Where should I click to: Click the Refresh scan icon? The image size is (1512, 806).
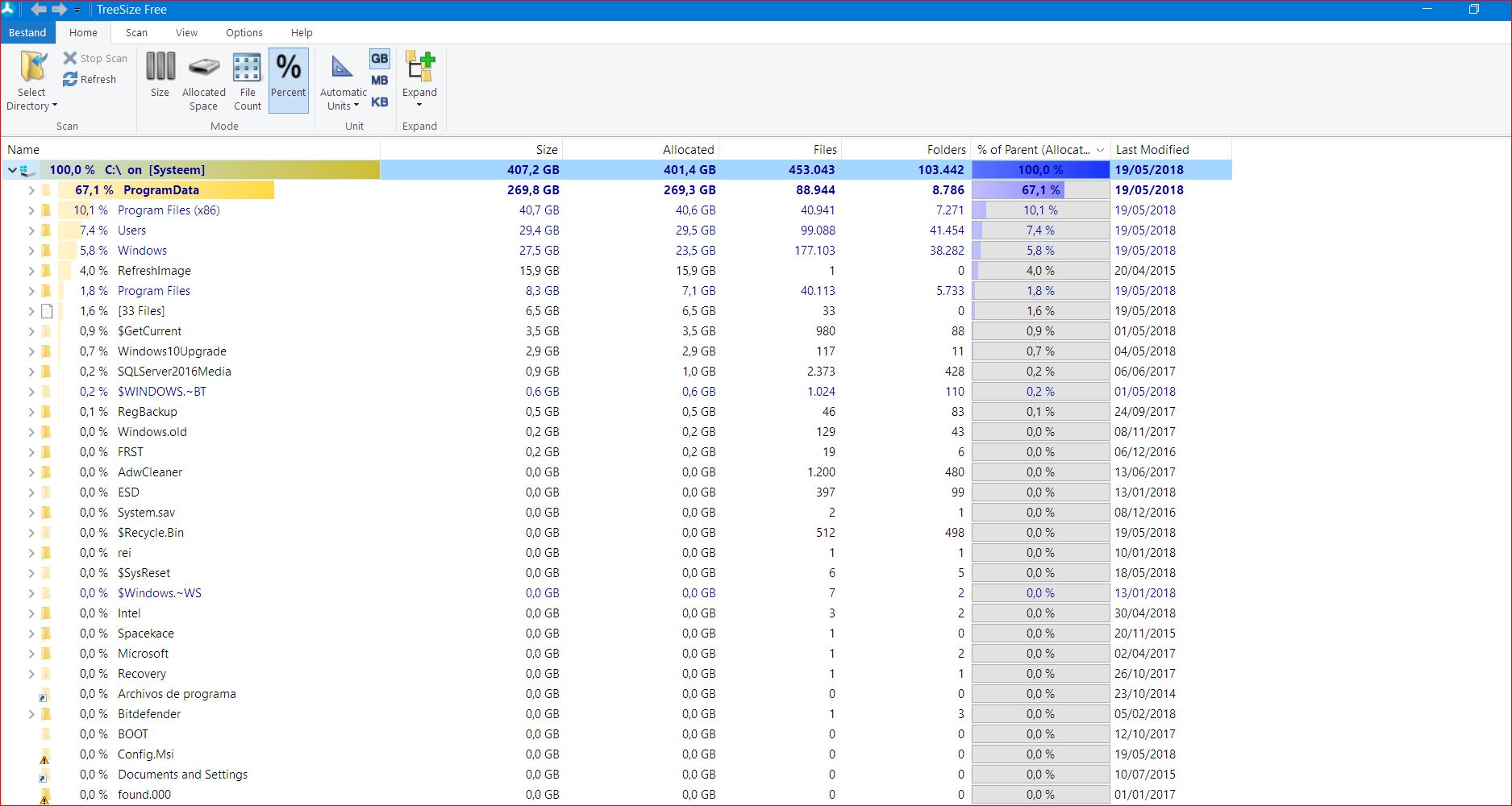pyautogui.click(x=70, y=79)
